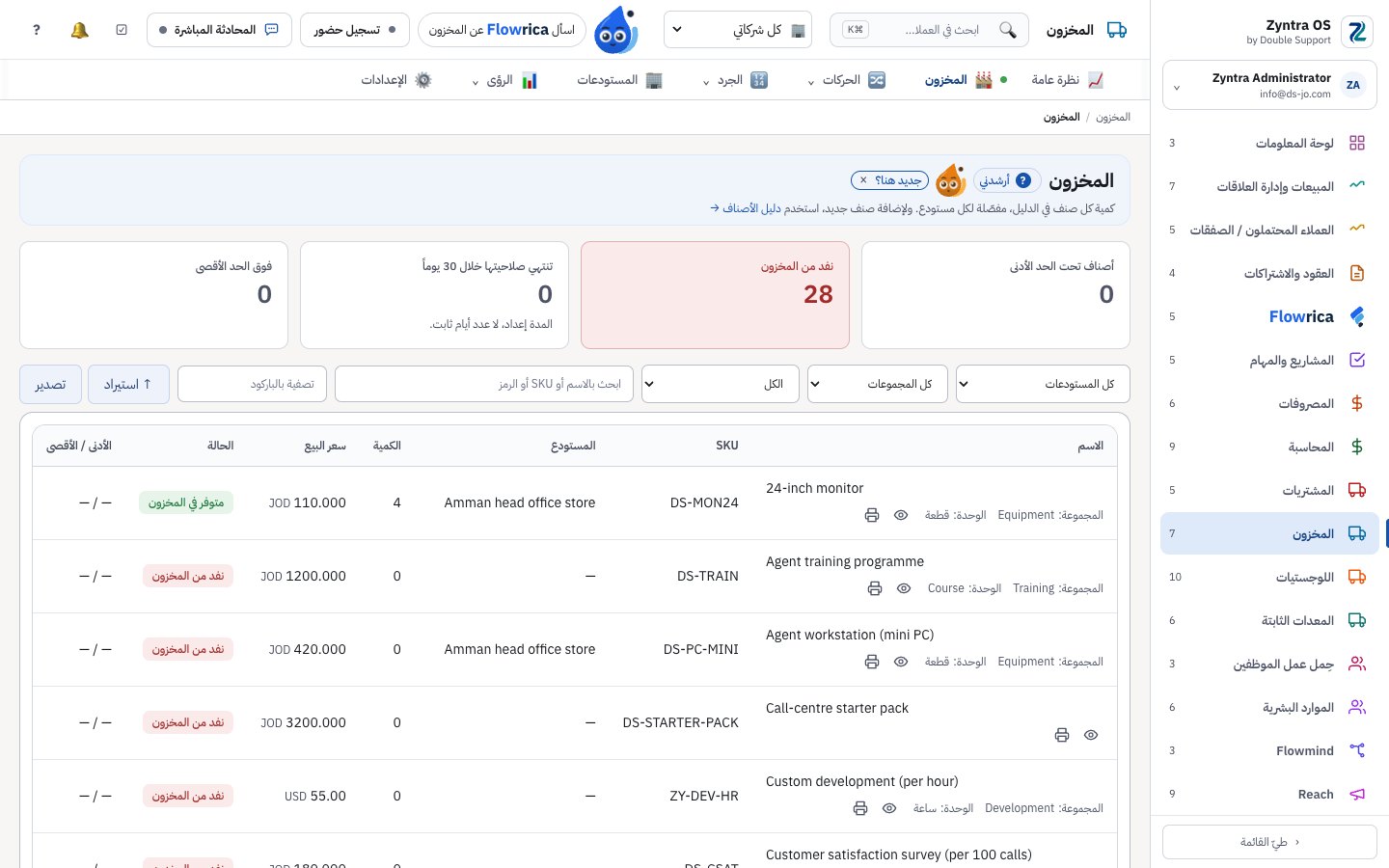Open Reach module in sidebar
Image resolution: width=1389 pixels, height=868 pixels.
click(1269, 794)
